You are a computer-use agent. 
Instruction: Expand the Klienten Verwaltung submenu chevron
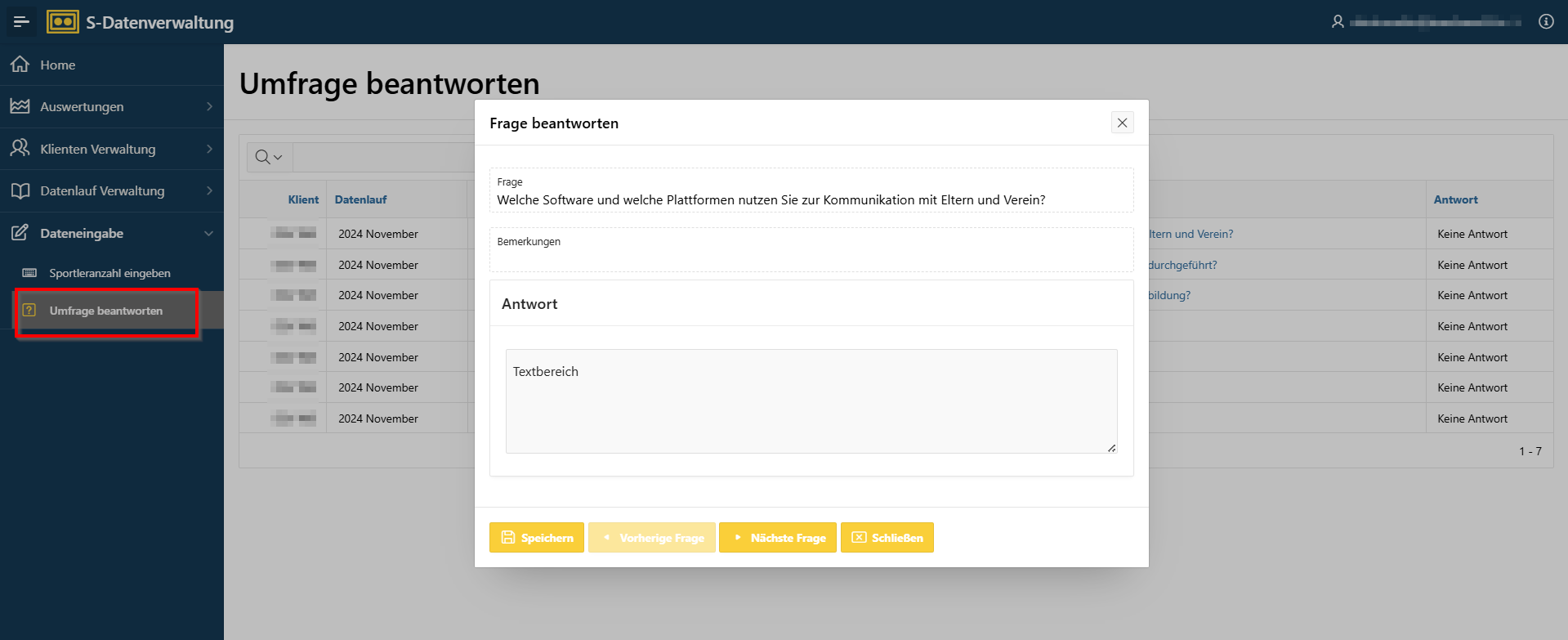point(209,149)
